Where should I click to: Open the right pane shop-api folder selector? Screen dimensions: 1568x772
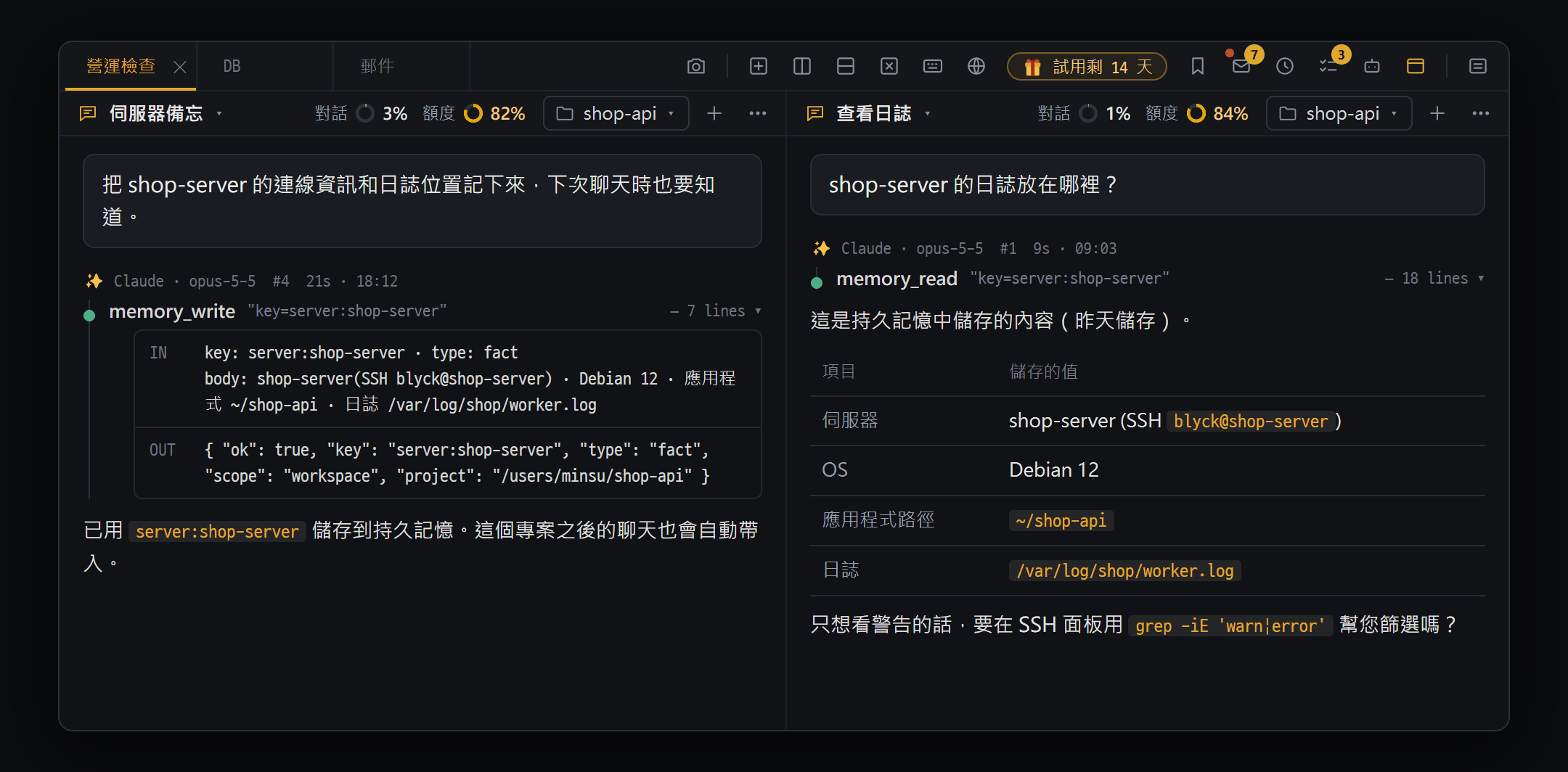click(x=1339, y=114)
